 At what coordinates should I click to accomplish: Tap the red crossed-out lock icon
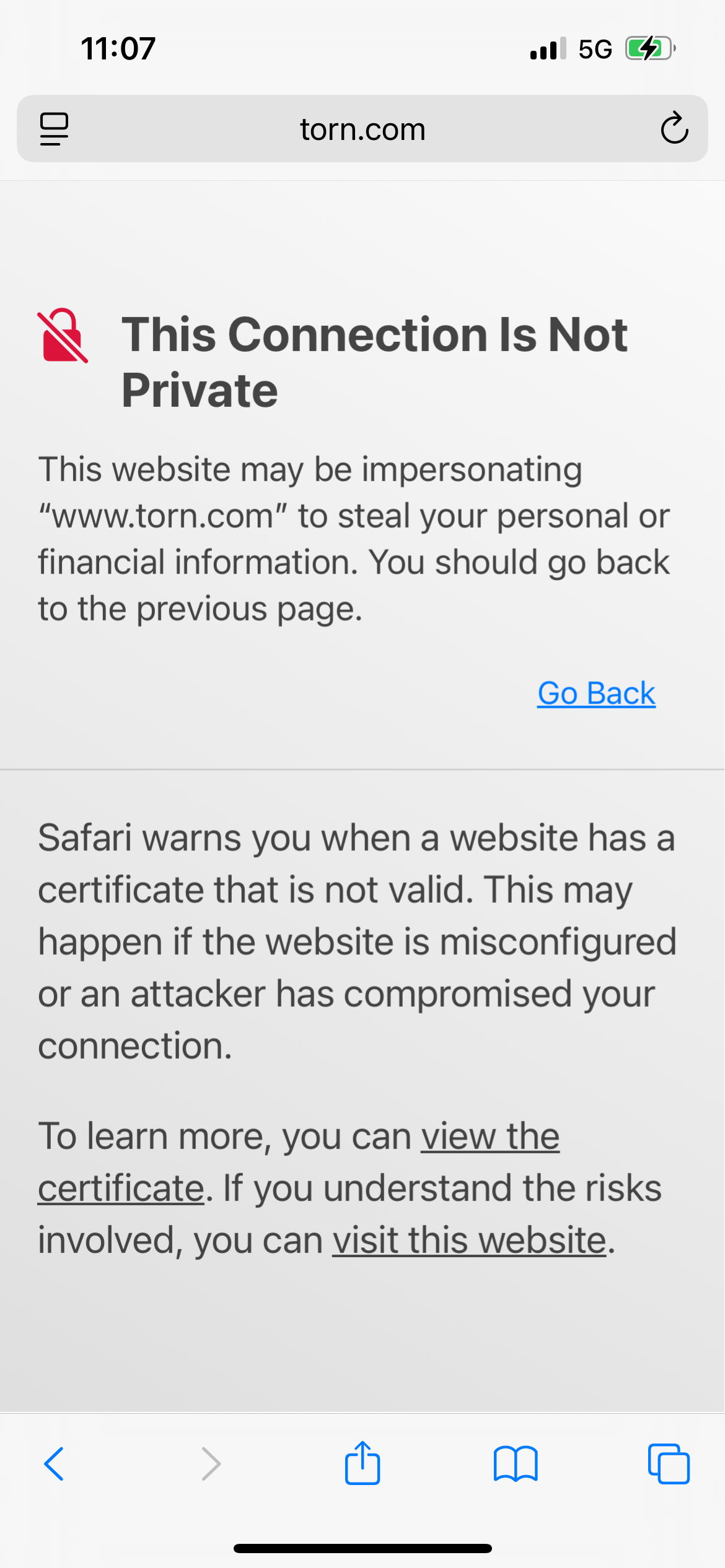click(63, 336)
